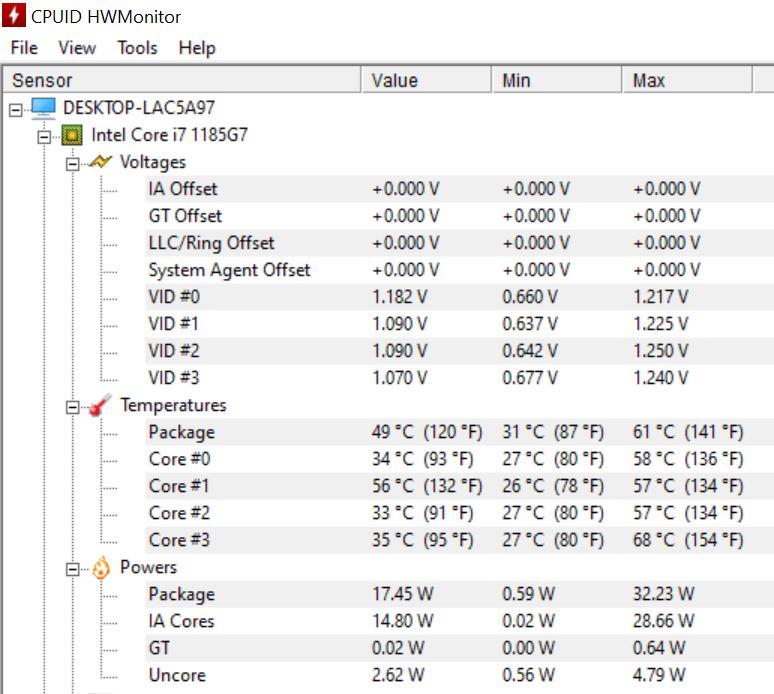Click the Powers flame icon

[101, 568]
